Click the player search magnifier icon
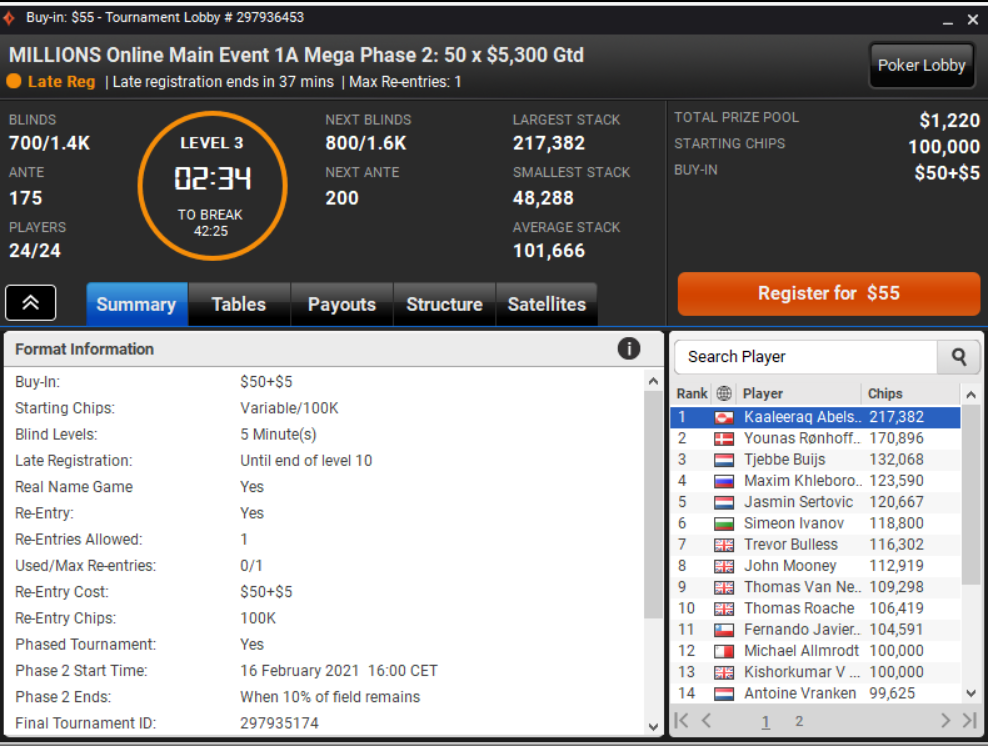 (x=958, y=357)
